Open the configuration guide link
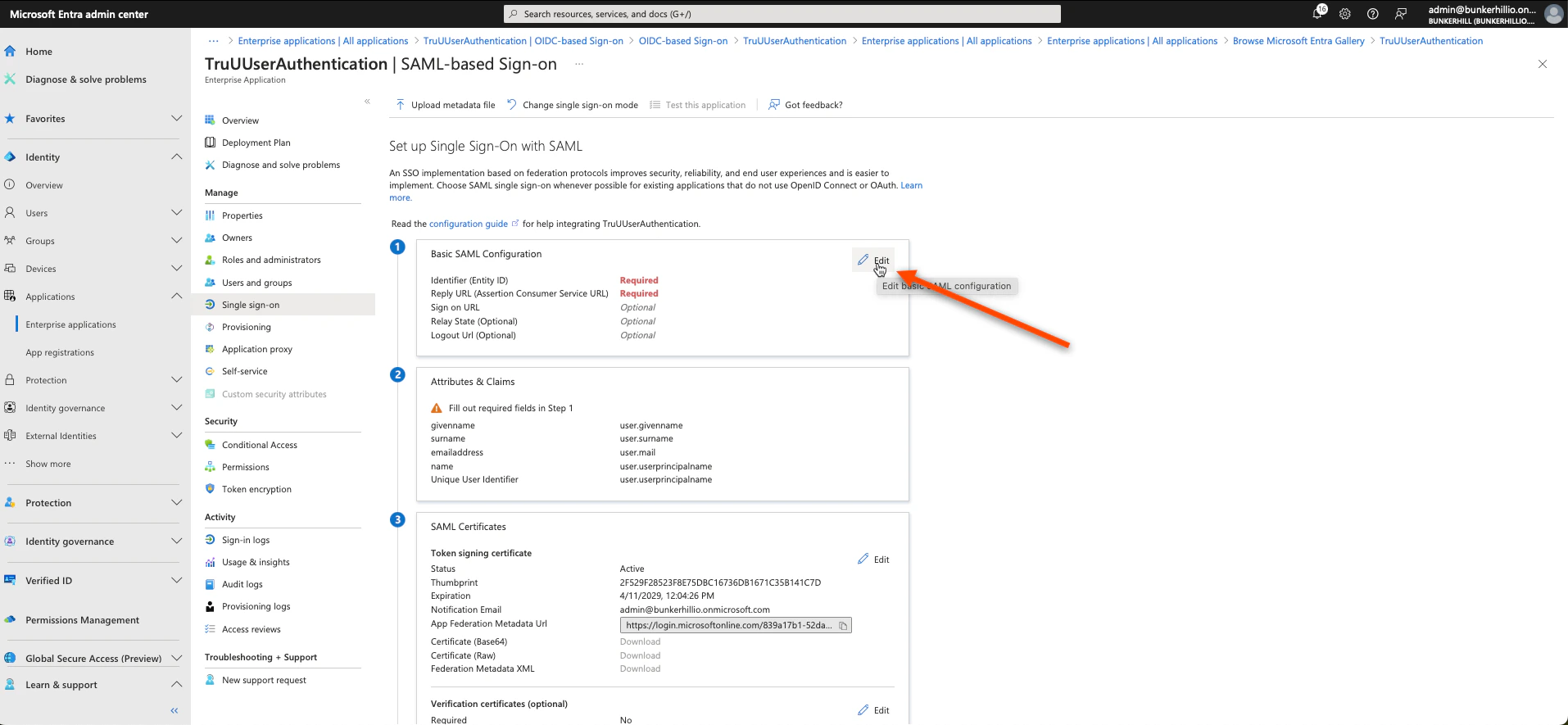The image size is (1568, 725). [x=469, y=224]
